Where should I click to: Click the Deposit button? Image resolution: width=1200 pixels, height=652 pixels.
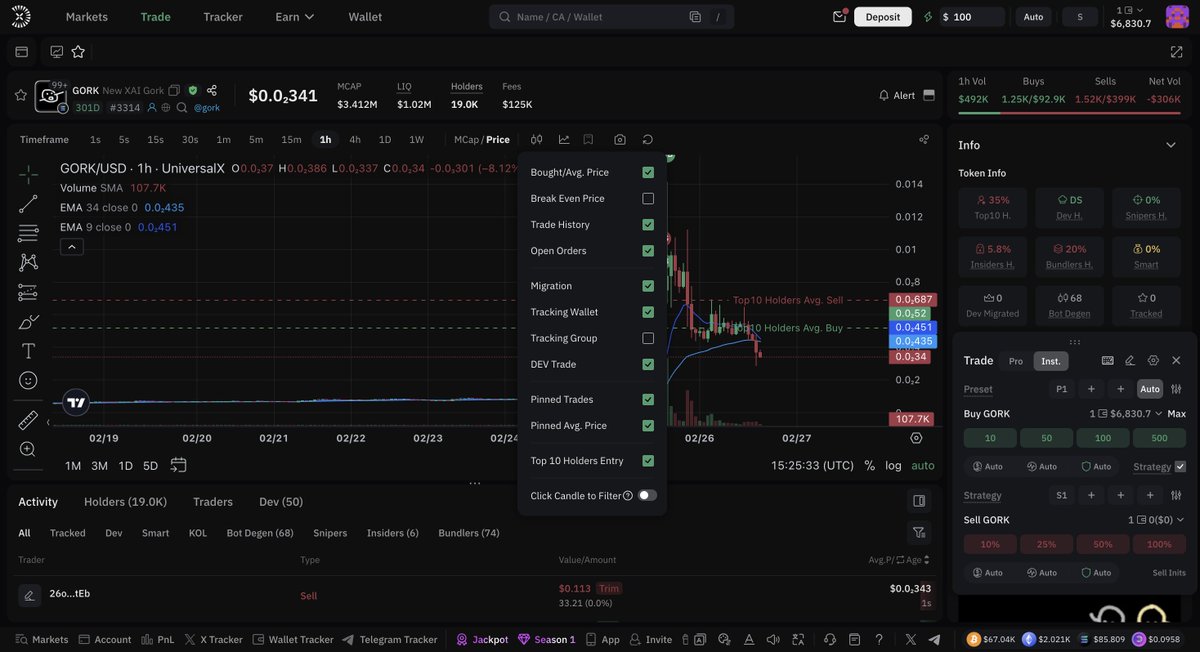(883, 16)
